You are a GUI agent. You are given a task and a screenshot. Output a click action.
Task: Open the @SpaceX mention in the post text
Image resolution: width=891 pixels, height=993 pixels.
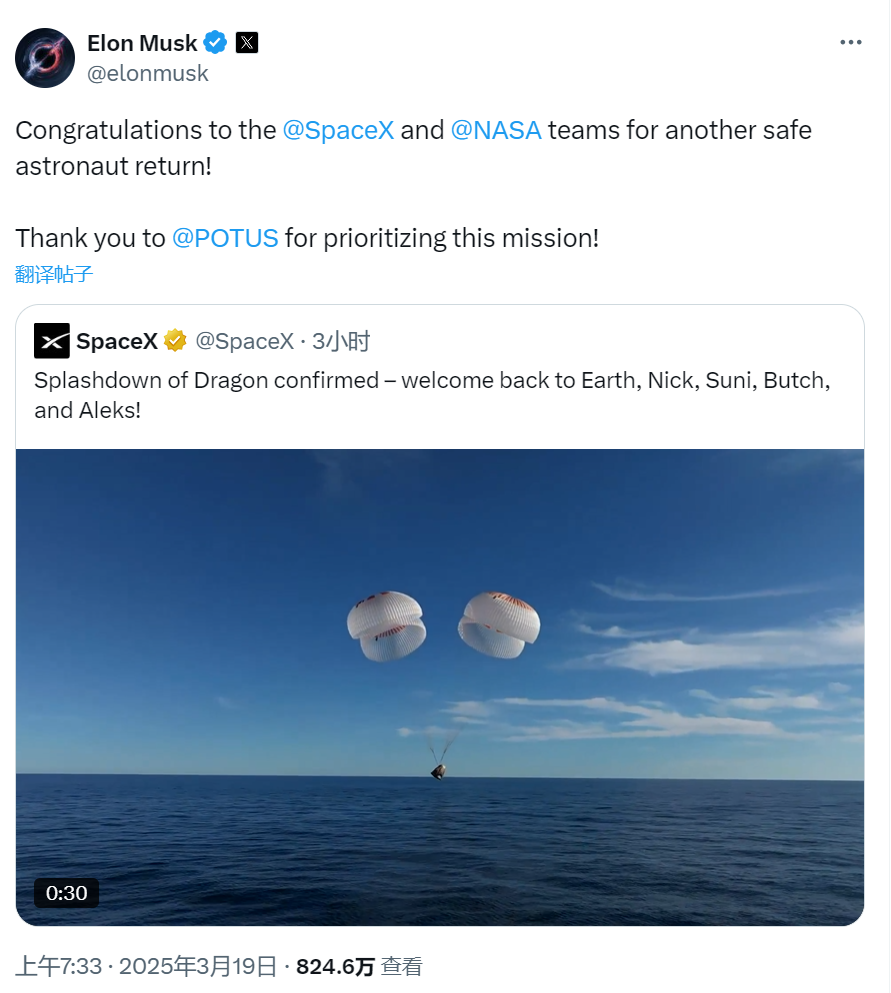(x=338, y=130)
